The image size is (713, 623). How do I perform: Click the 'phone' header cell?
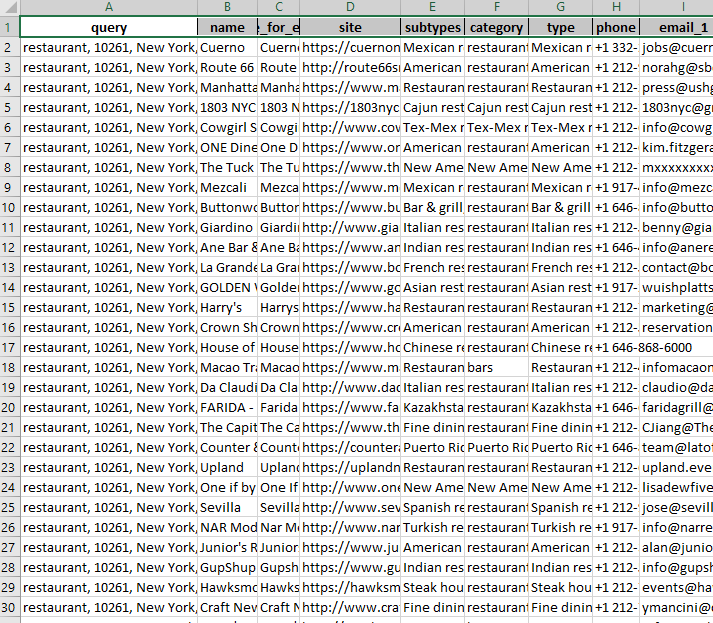(x=616, y=27)
